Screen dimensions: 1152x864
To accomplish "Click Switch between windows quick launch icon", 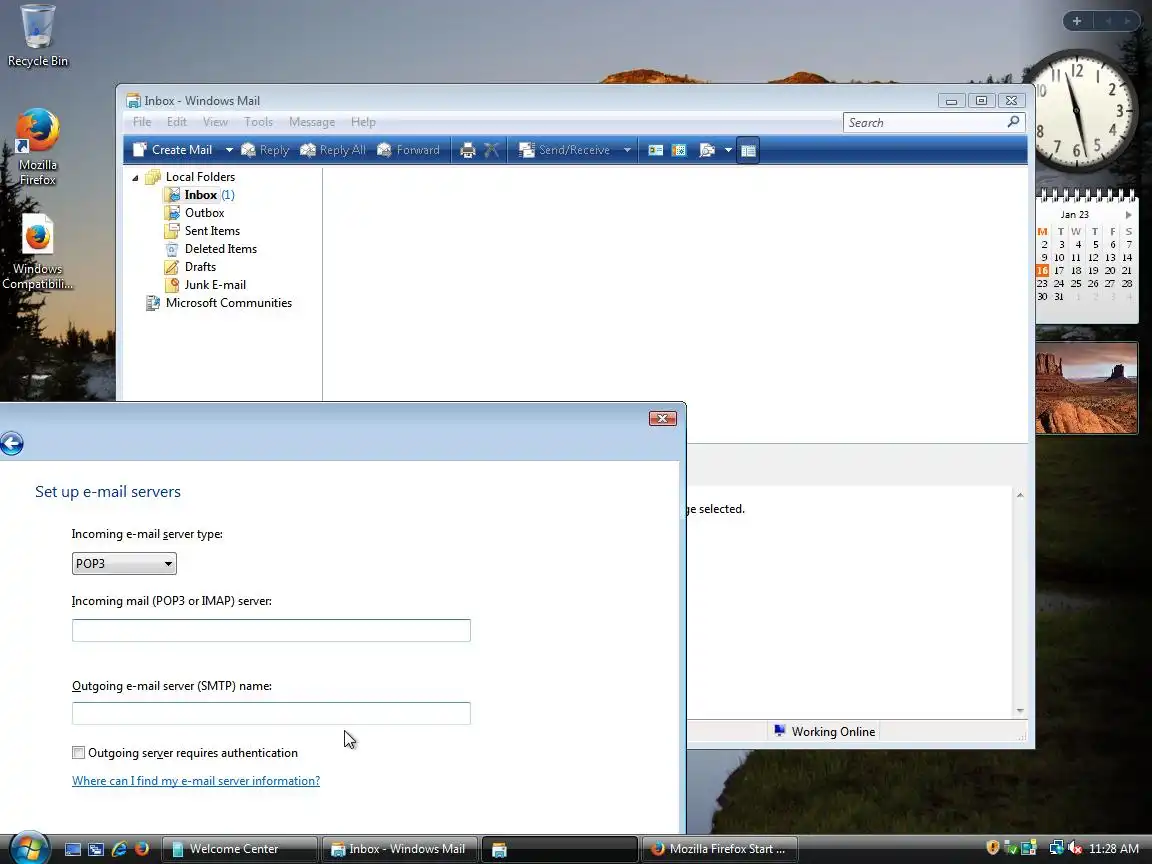I will (x=96, y=849).
